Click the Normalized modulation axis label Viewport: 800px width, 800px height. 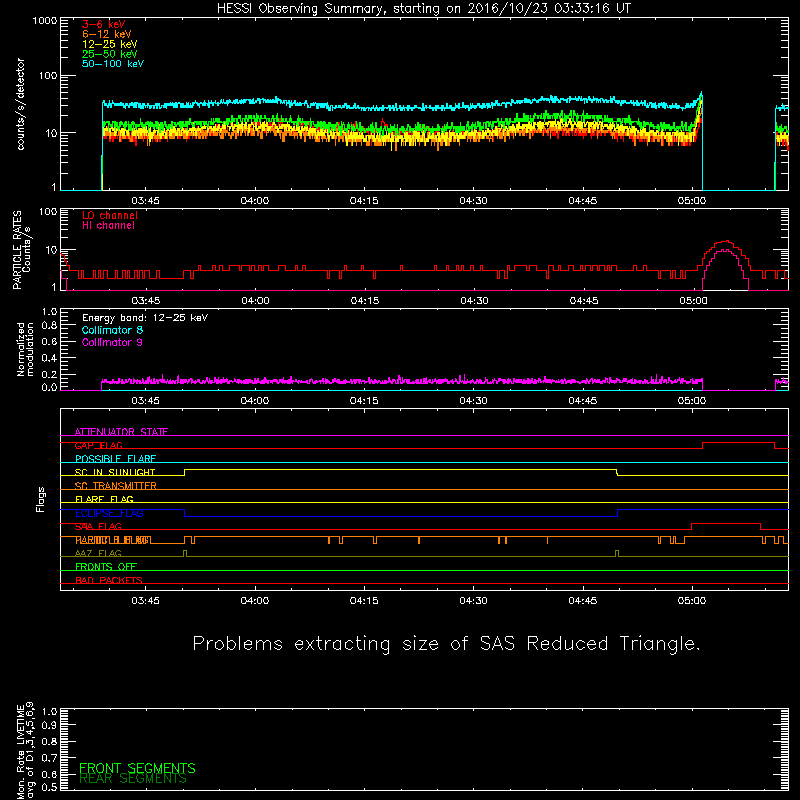coord(25,349)
